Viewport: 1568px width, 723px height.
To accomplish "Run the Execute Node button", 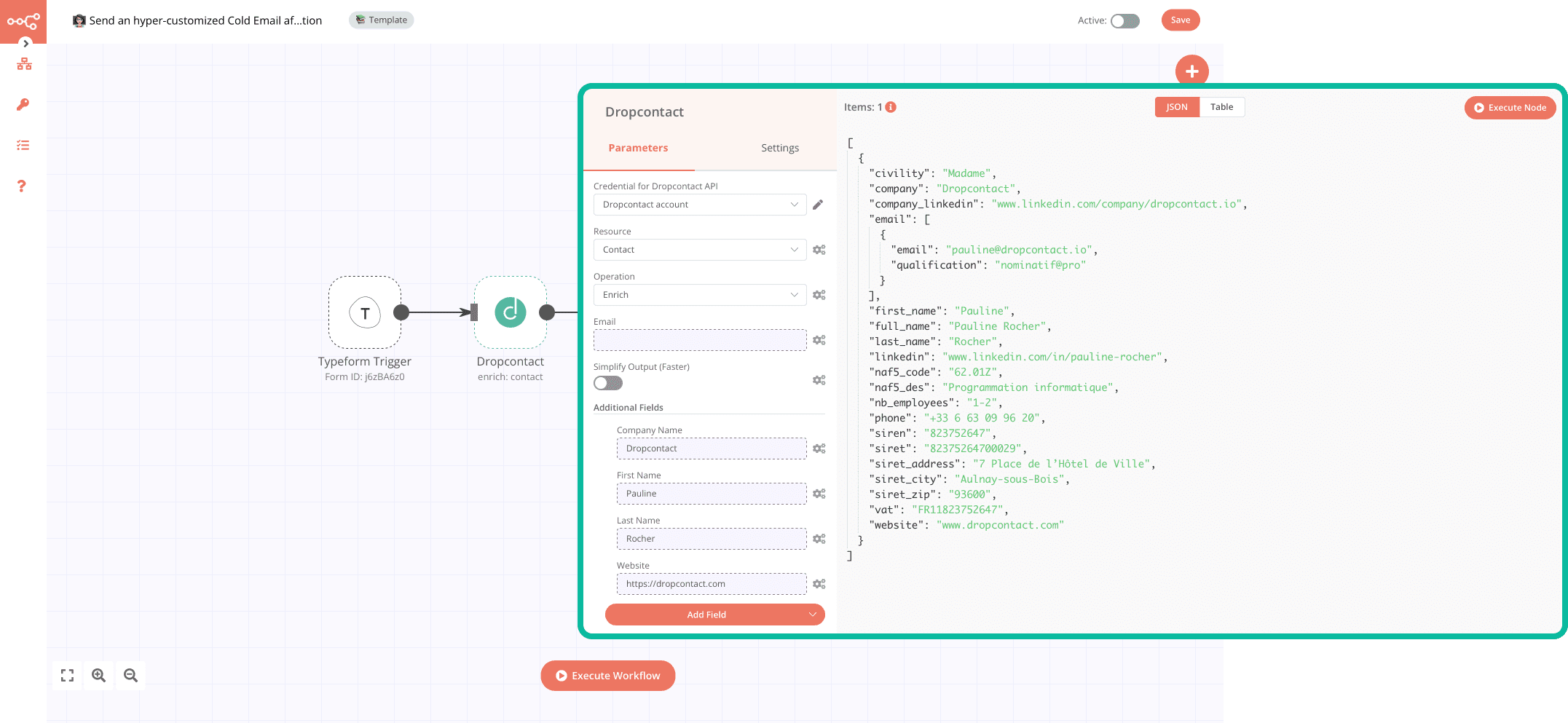I will tap(1510, 108).
